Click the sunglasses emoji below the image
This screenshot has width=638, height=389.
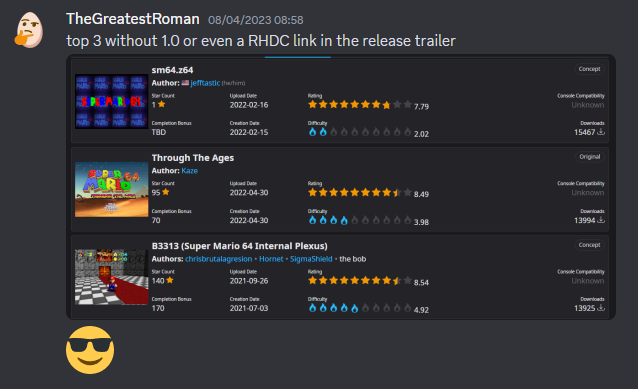[x=90, y=350]
